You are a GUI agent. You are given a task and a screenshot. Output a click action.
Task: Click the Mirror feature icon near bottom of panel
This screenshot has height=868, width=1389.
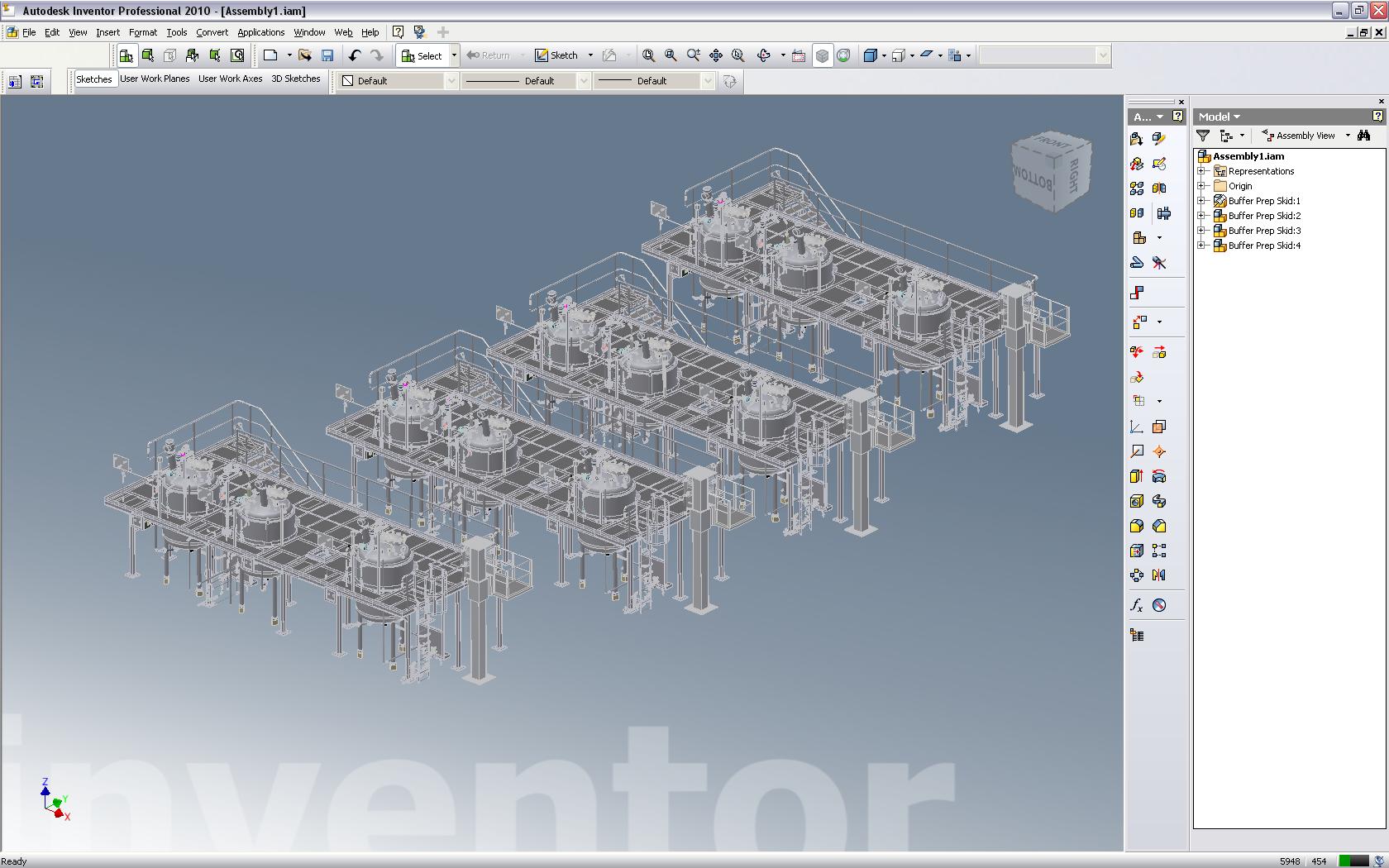point(1159,575)
